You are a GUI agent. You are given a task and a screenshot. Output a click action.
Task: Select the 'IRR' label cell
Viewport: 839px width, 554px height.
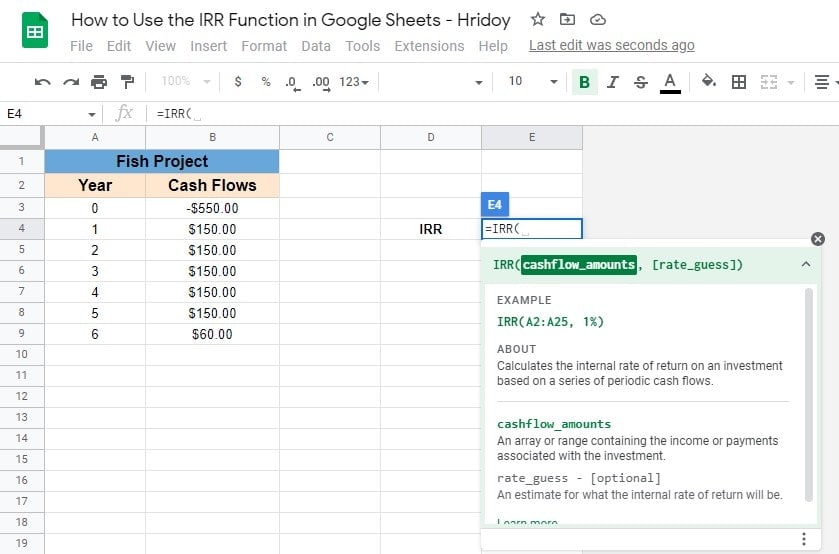pyautogui.click(x=431, y=229)
